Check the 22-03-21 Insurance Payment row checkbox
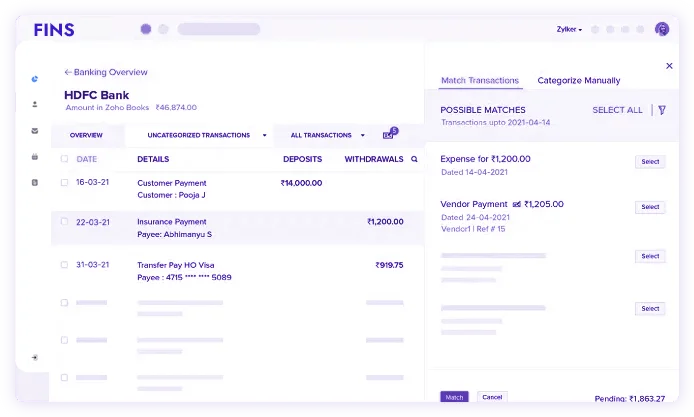Screen dimensions: 694x417 65,222
